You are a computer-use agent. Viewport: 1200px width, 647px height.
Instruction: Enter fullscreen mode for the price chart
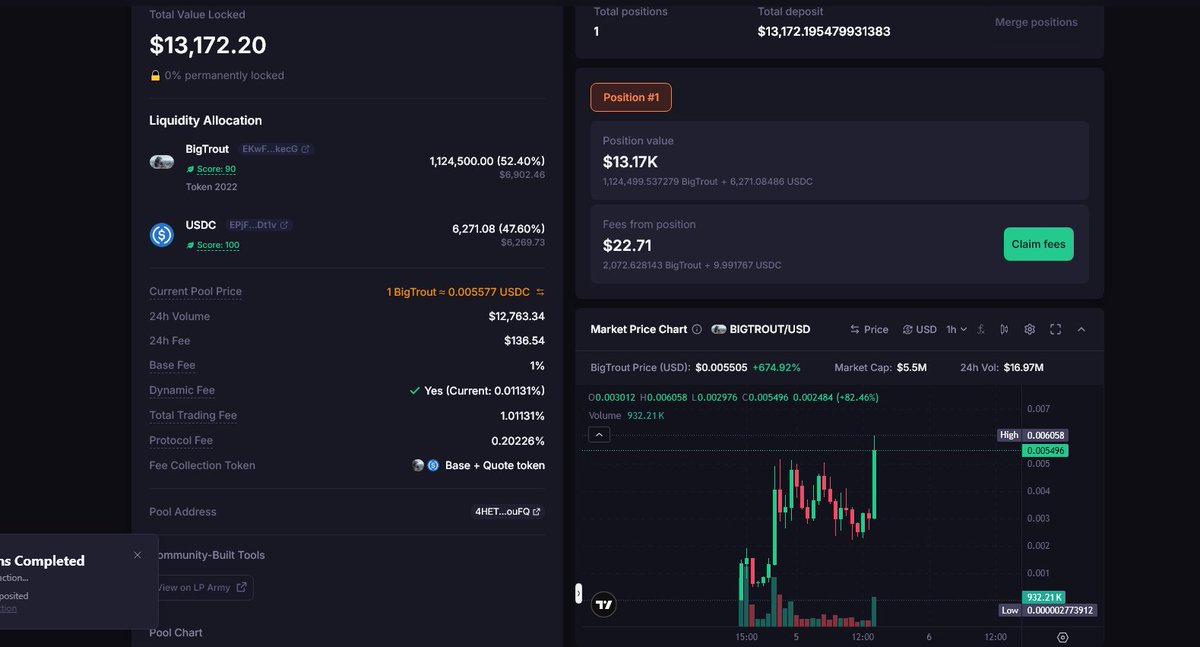tap(1055, 329)
